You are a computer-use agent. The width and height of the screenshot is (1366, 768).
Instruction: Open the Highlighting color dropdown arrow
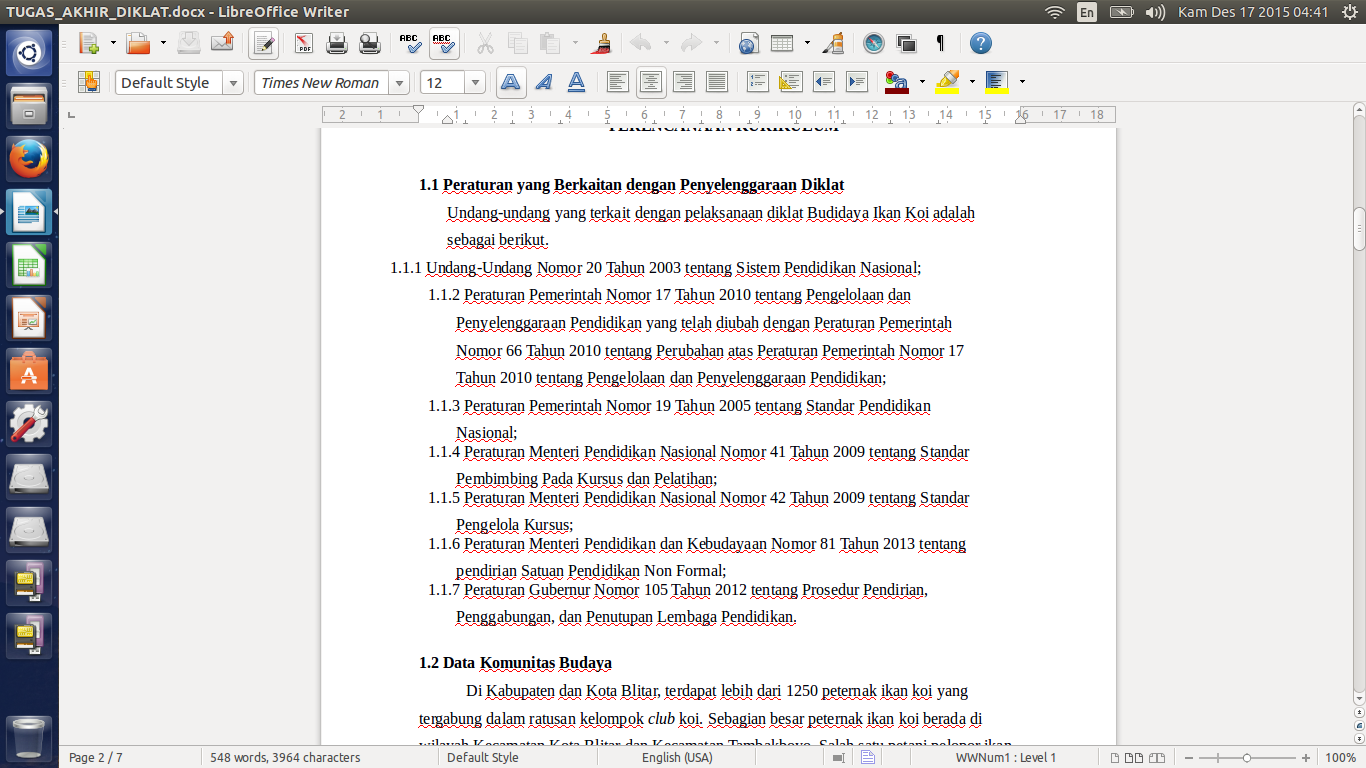pyautogui.click(x=972, y=82)
